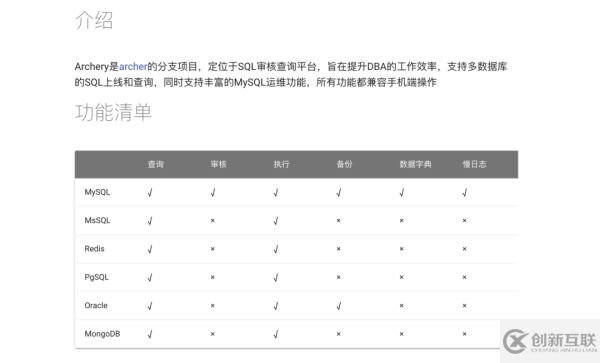
Task: Click PgSQL cross under 审核
Action: [x=213, y=277]
